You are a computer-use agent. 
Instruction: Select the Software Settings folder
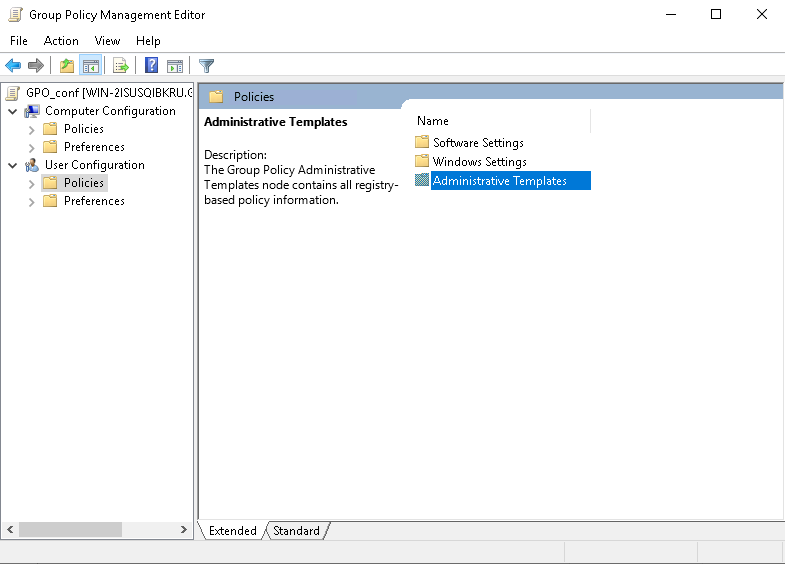(478, 143)
